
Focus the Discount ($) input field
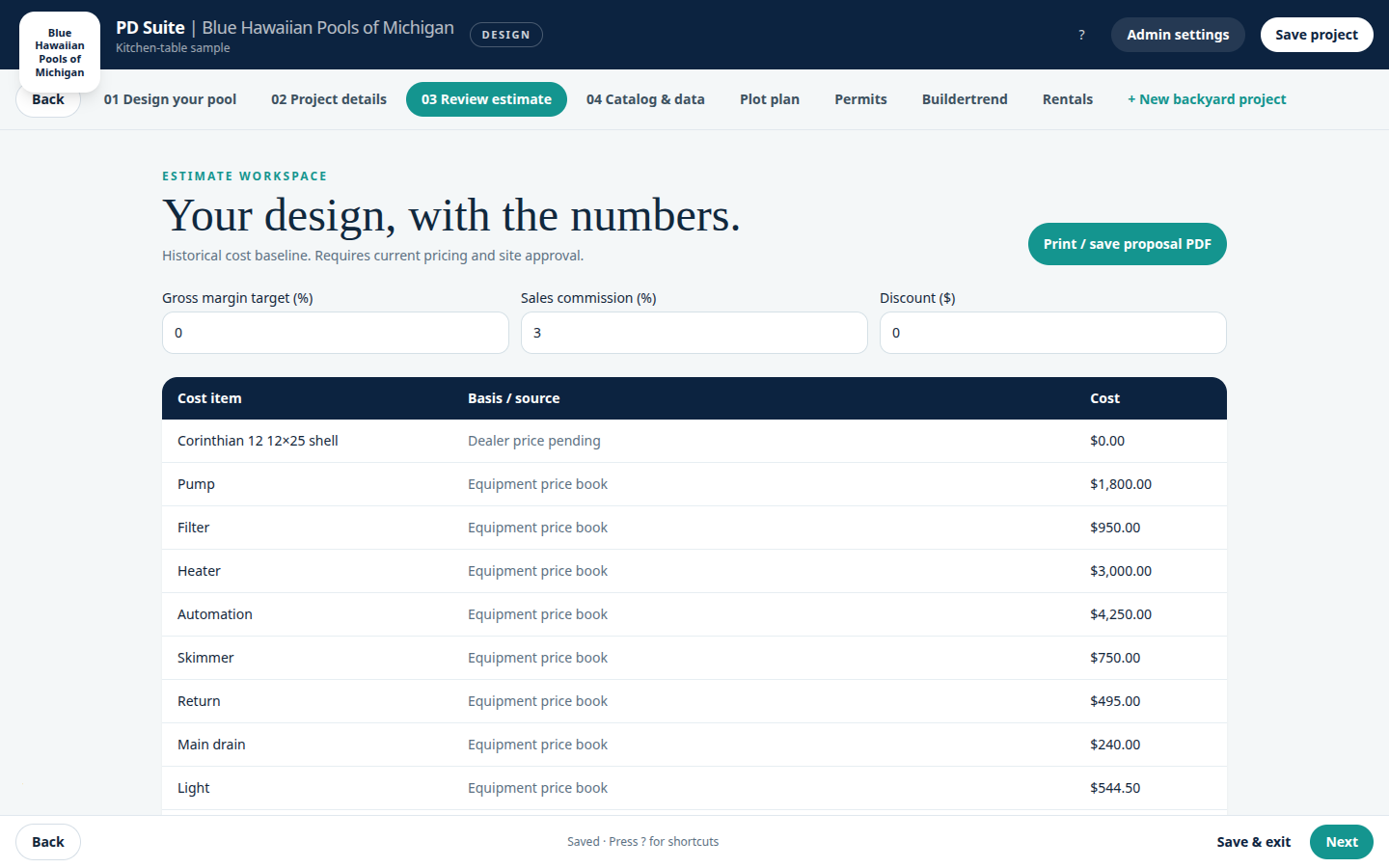1053,333
